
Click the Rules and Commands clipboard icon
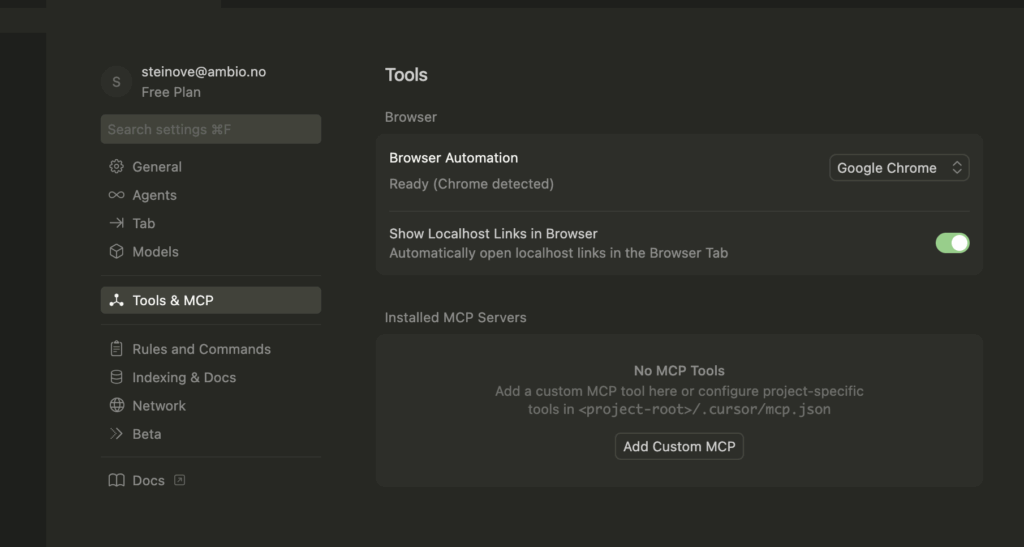[116, 349]
